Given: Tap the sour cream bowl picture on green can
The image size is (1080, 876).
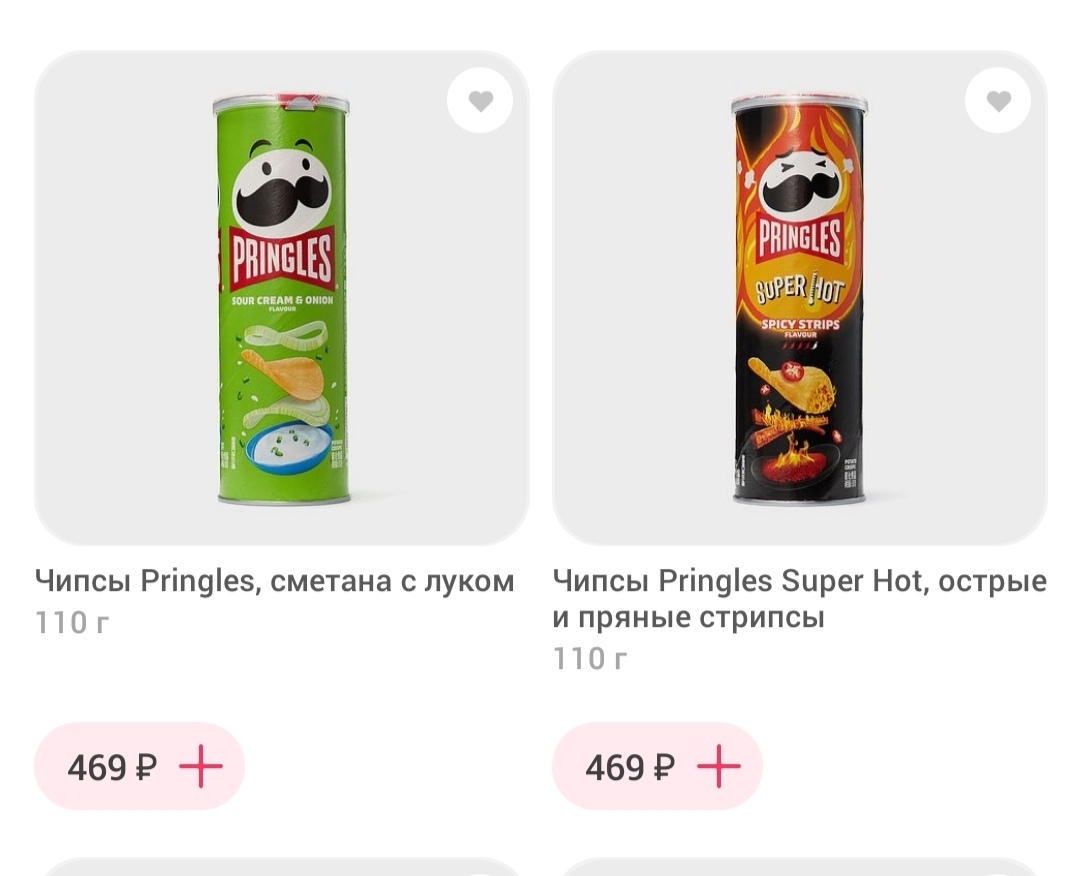Looking at the screenshot, I should tap(289, 448).
